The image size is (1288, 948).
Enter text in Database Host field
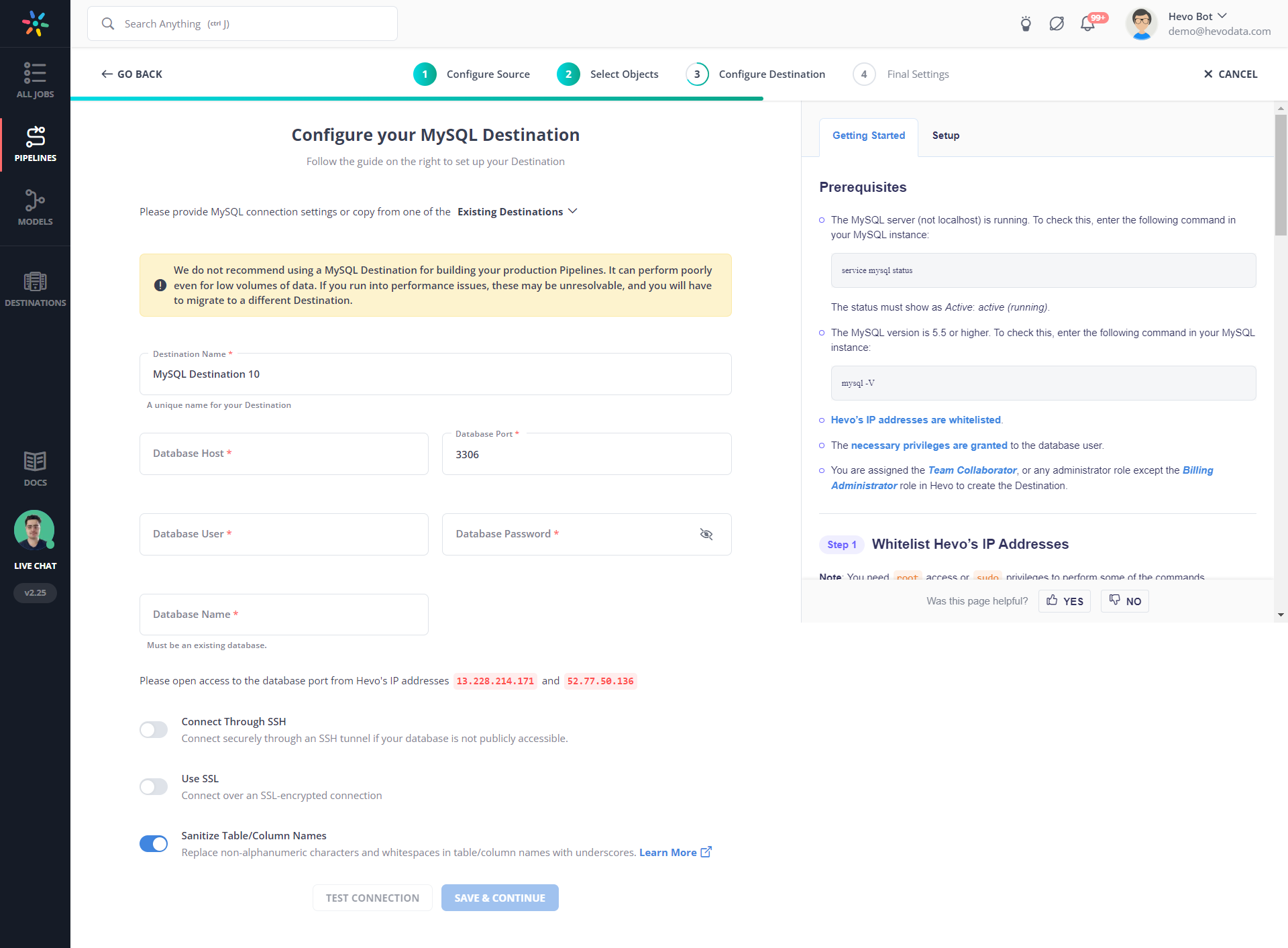coord(284,453)
